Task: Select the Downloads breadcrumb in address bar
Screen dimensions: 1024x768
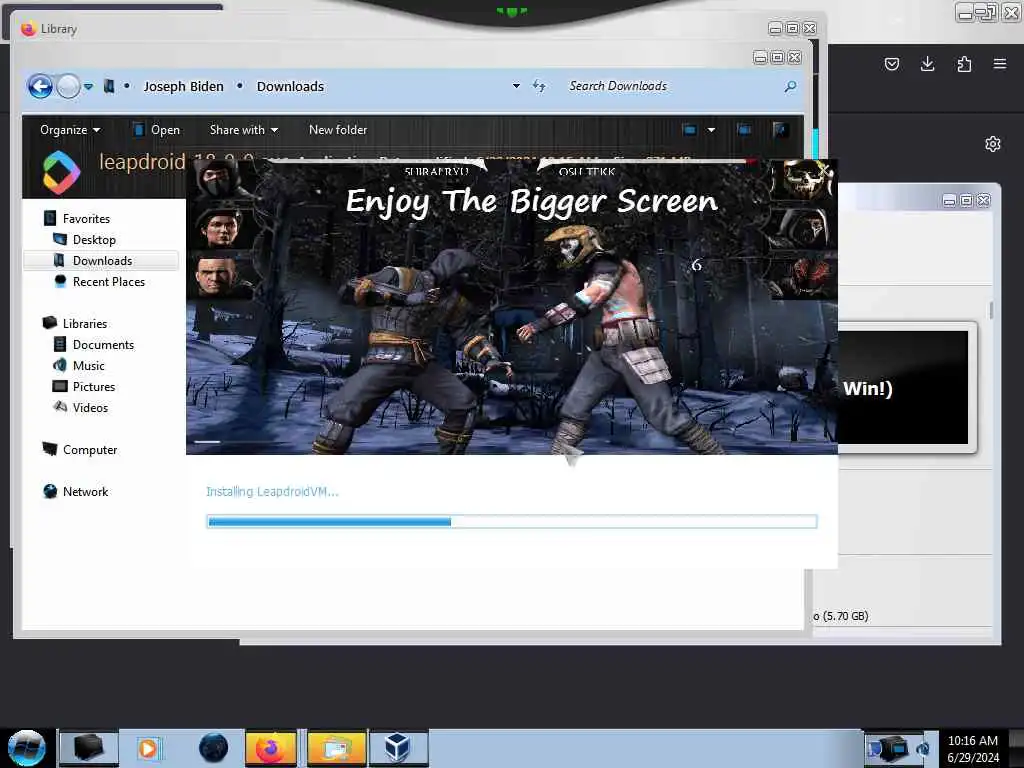Action: click(290, 86)
